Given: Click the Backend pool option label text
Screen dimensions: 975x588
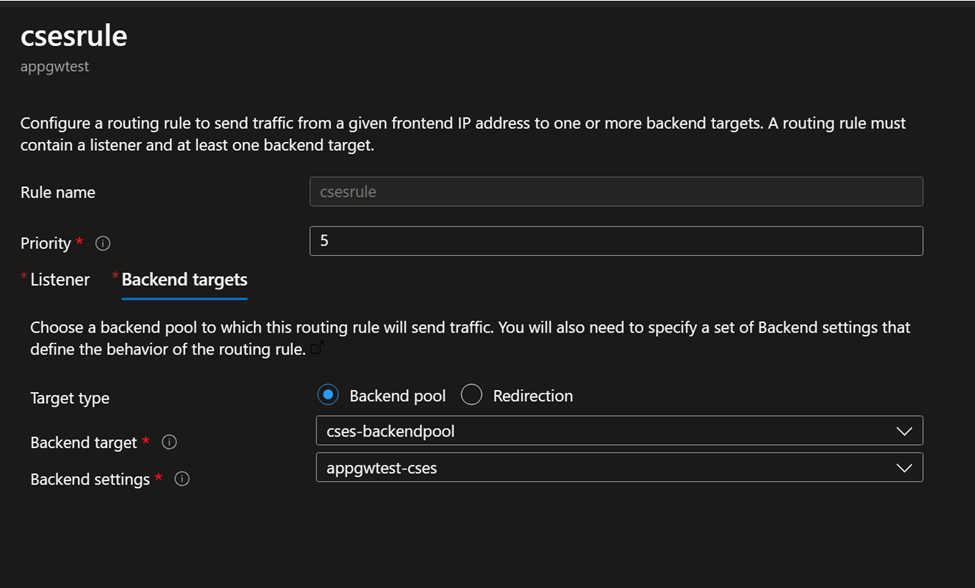Looking at the screenshot, I should coord(398,396).
